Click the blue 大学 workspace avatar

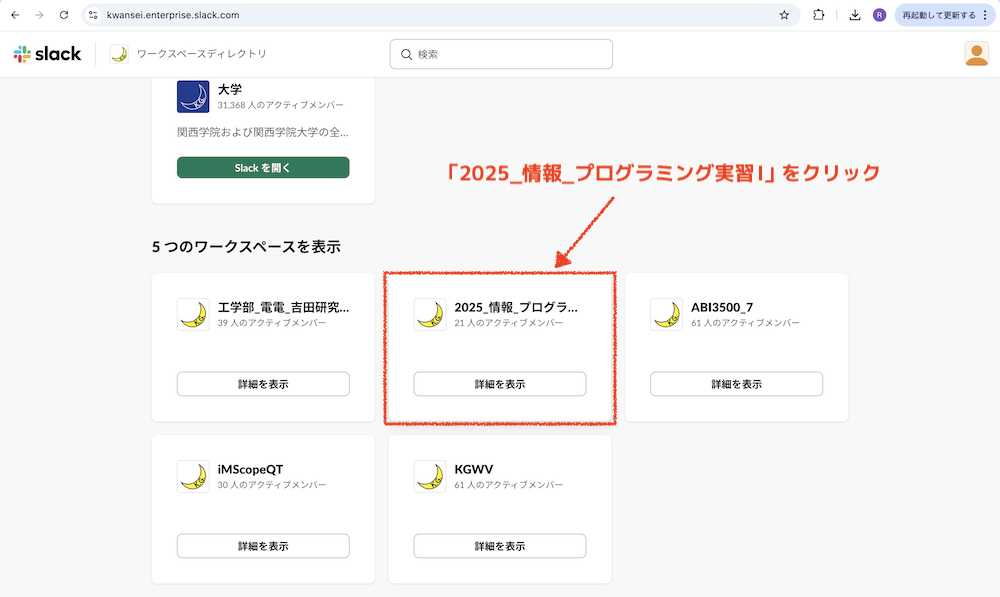(192, 98)
